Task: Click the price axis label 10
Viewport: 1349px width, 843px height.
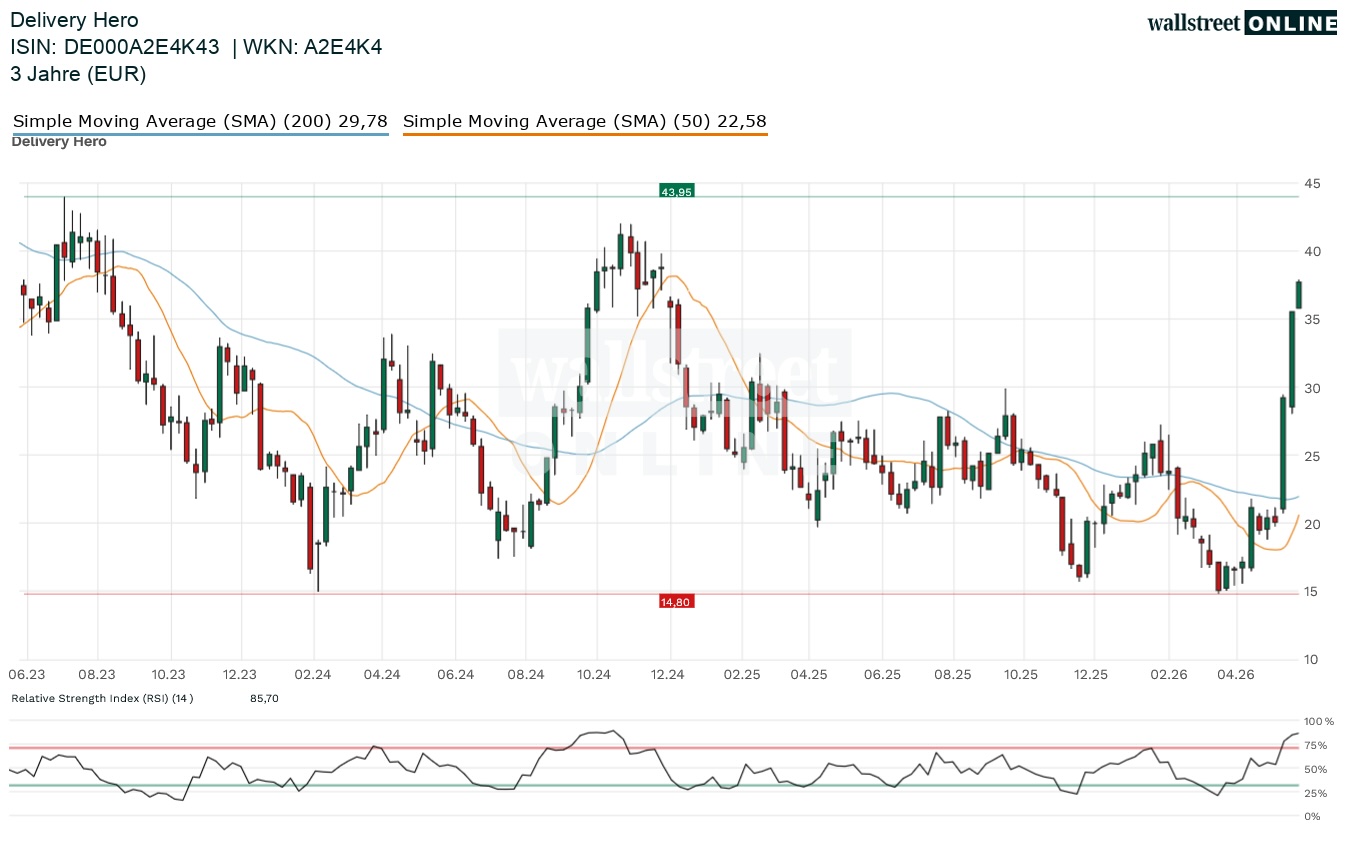Action: click(x=1311, y=660)
